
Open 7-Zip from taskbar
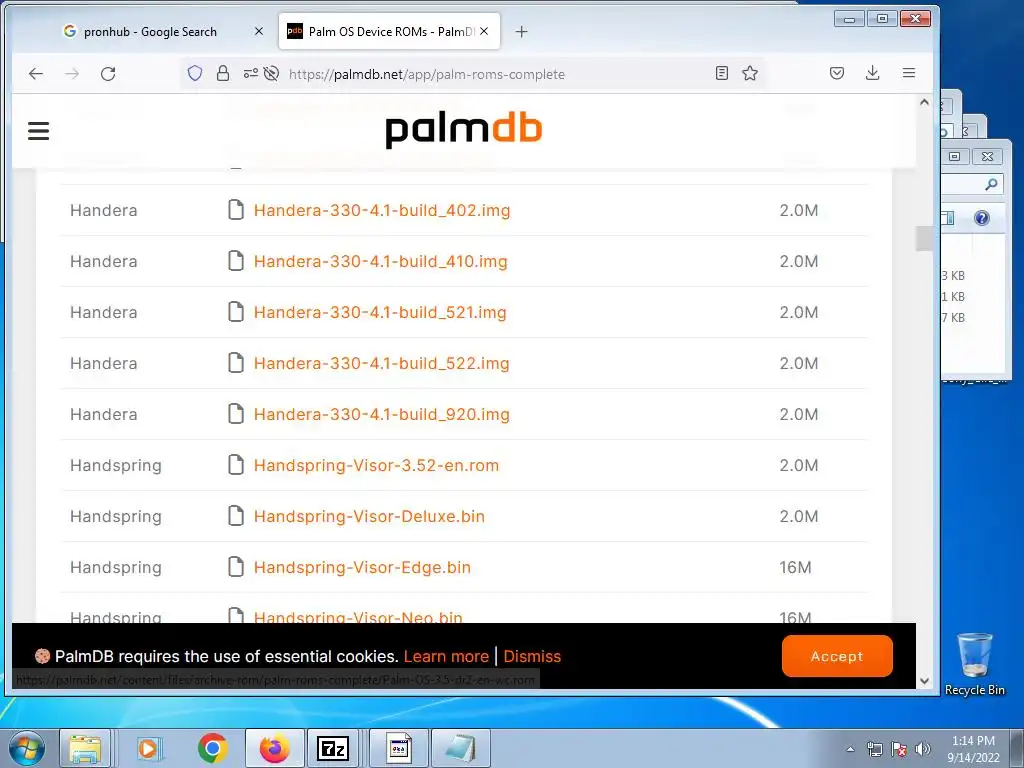[x=333, y=748]
